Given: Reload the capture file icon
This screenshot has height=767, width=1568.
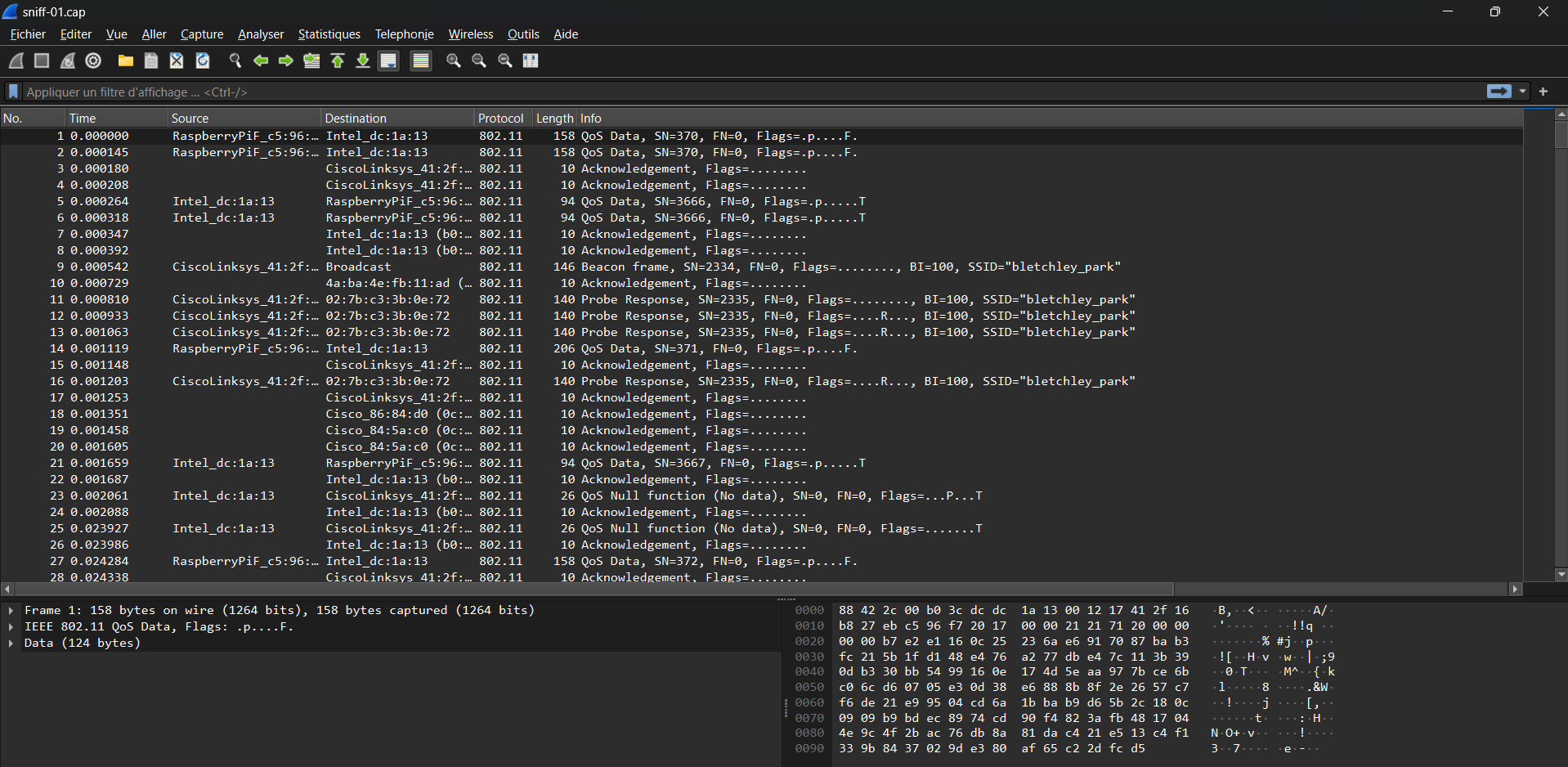Looking at the screenshot, I should (x=203, y=61).
